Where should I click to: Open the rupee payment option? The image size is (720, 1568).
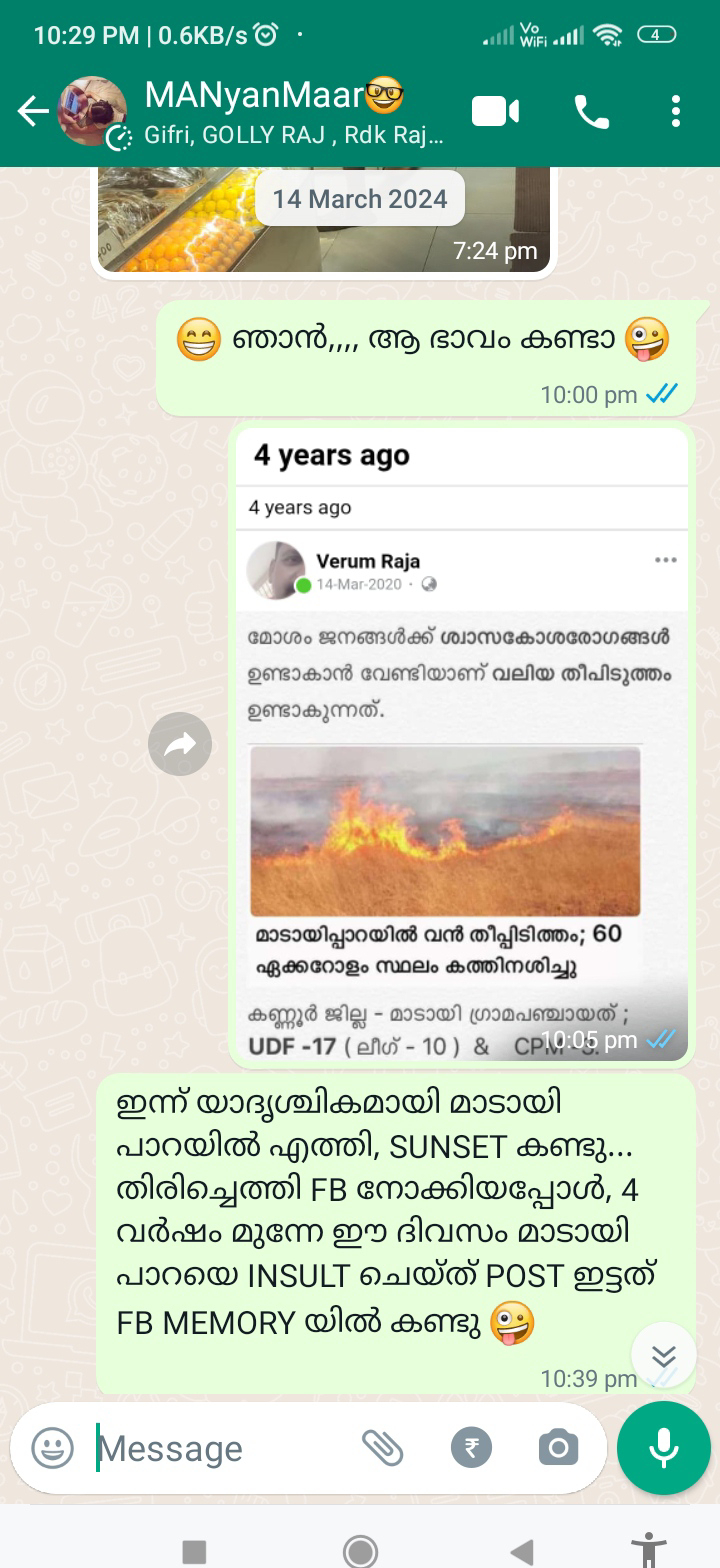[471, 1448]
